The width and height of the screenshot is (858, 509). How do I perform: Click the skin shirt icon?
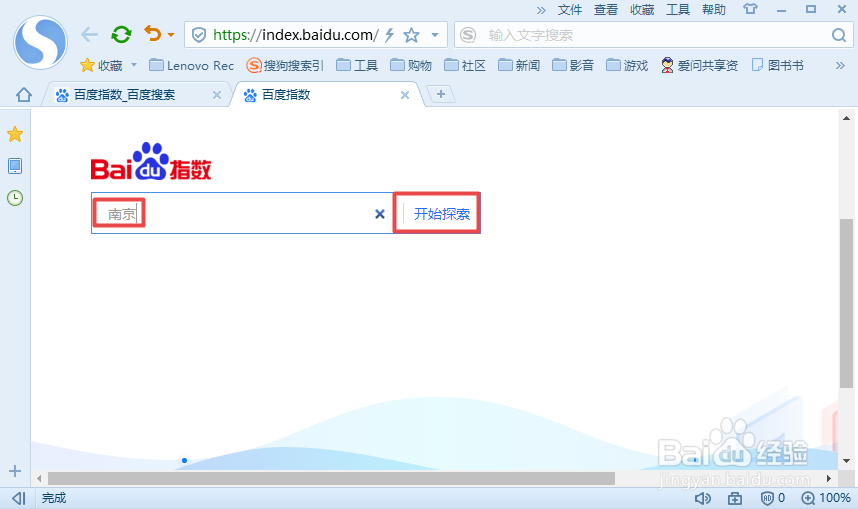pyautogui.click(x=750, y=9)
